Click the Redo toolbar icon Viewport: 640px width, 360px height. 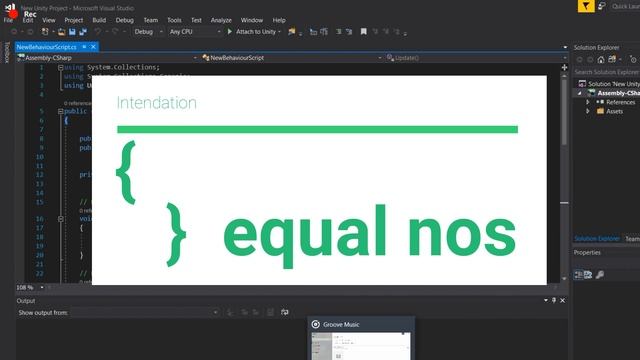click(x=115, y=31)
